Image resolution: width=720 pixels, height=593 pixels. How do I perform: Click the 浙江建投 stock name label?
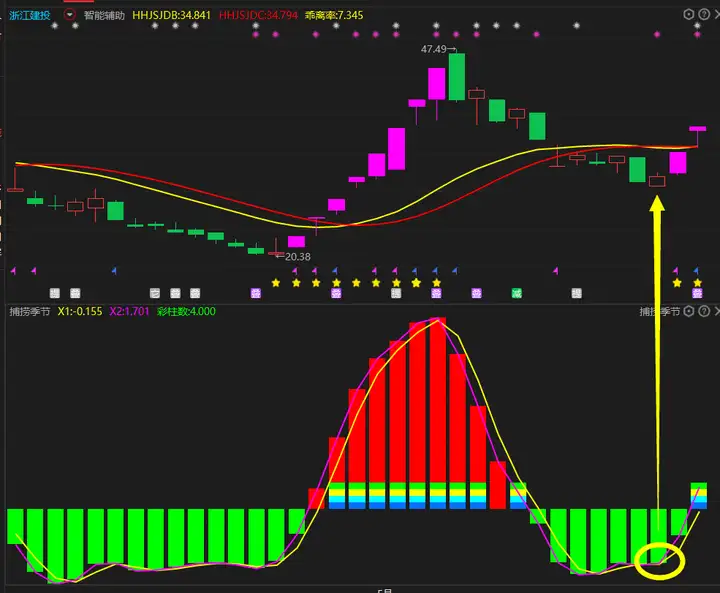tap(29, 16)
